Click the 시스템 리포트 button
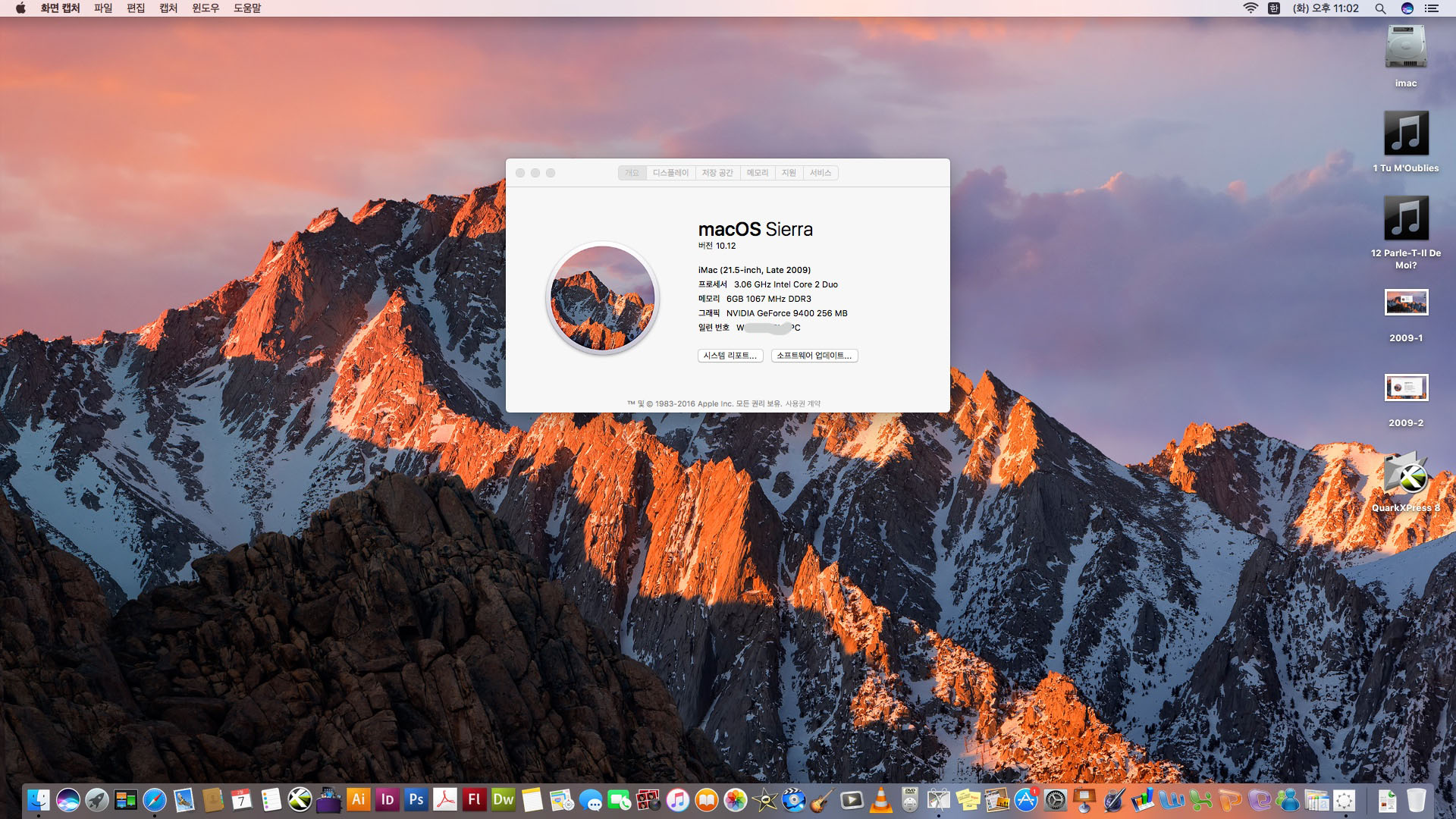 730,356
